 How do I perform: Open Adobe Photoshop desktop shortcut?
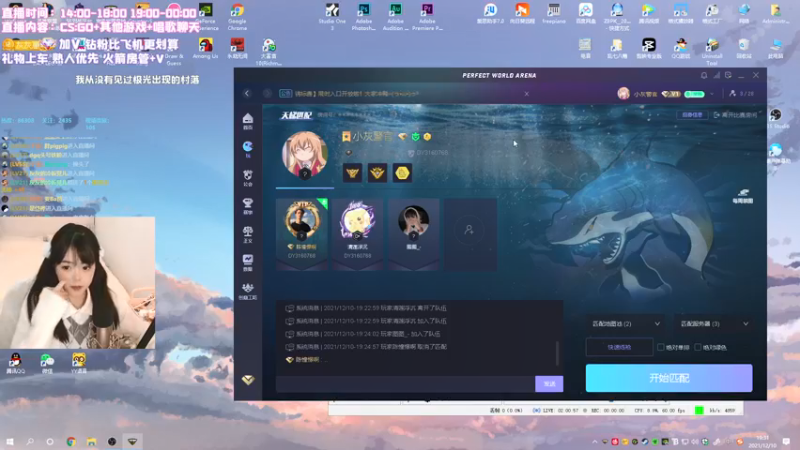point(363,17)
